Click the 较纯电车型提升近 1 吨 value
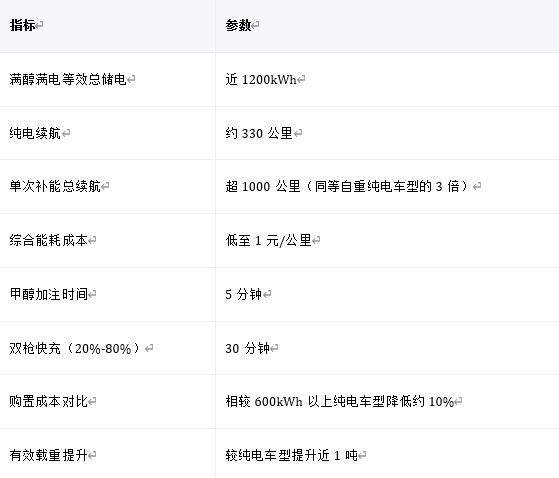The height and width of the screenshot is (478, 559). point(292,455)
